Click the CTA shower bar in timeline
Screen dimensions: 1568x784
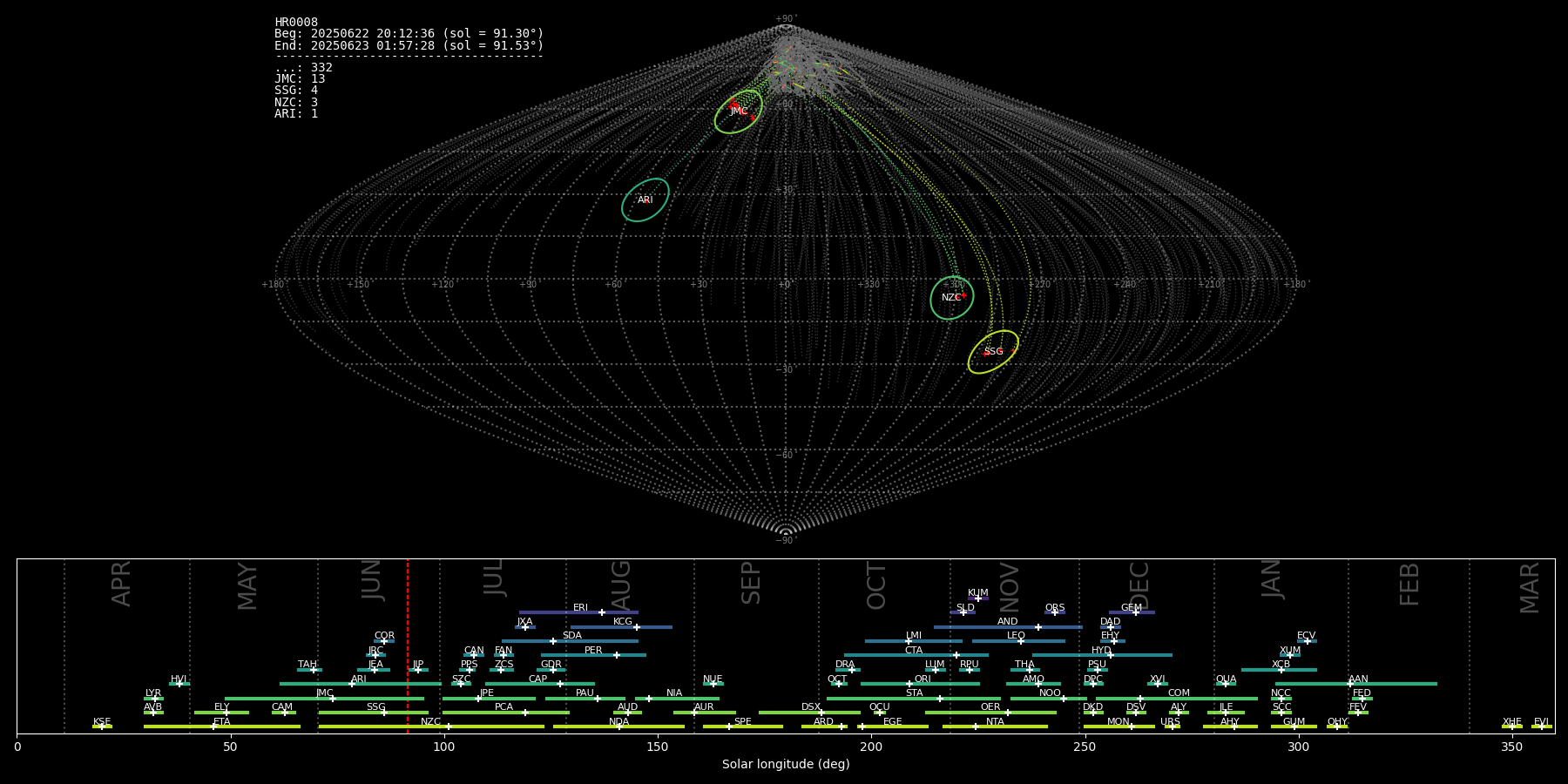point(916,655)
